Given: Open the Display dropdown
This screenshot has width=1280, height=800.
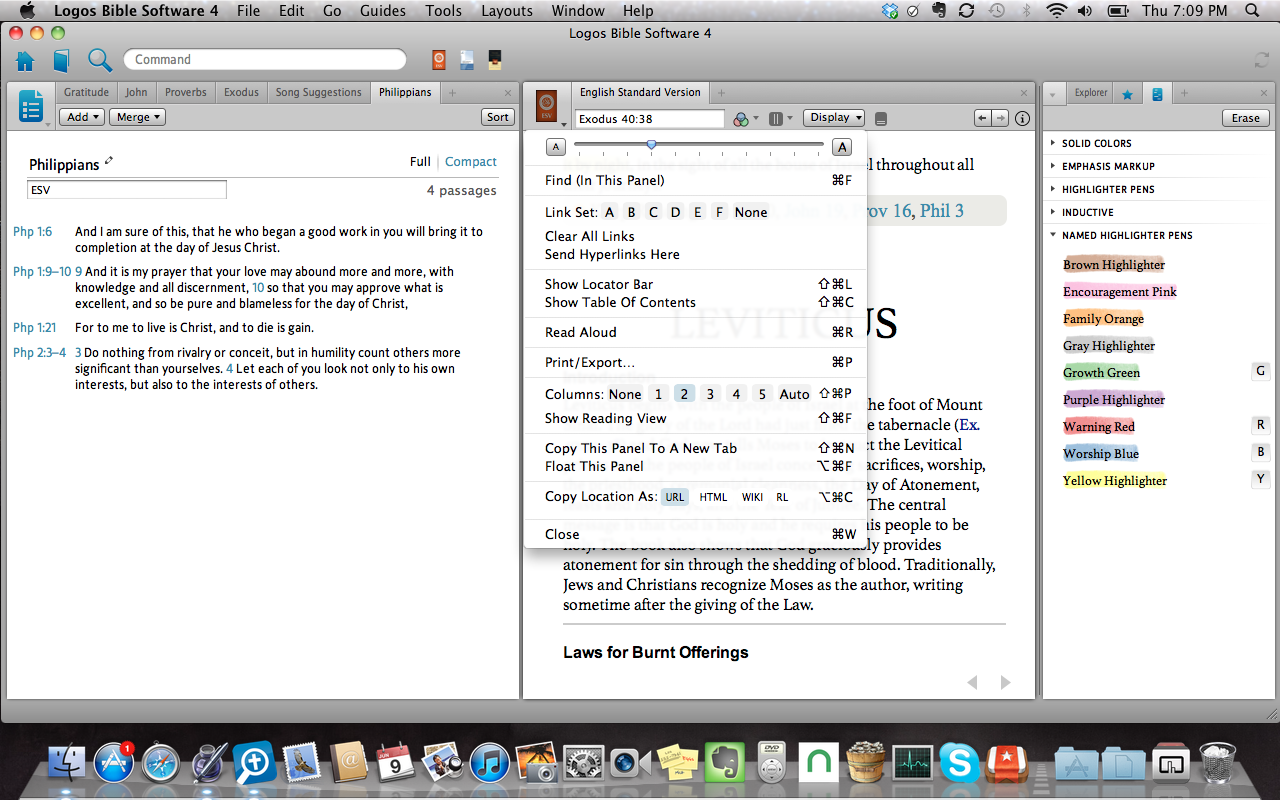Looking at the screenshot, I should 835,118.
